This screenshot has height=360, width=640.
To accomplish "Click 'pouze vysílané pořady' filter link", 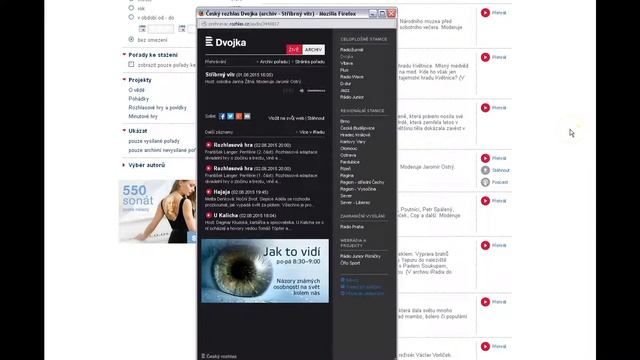I will (154, 141).
